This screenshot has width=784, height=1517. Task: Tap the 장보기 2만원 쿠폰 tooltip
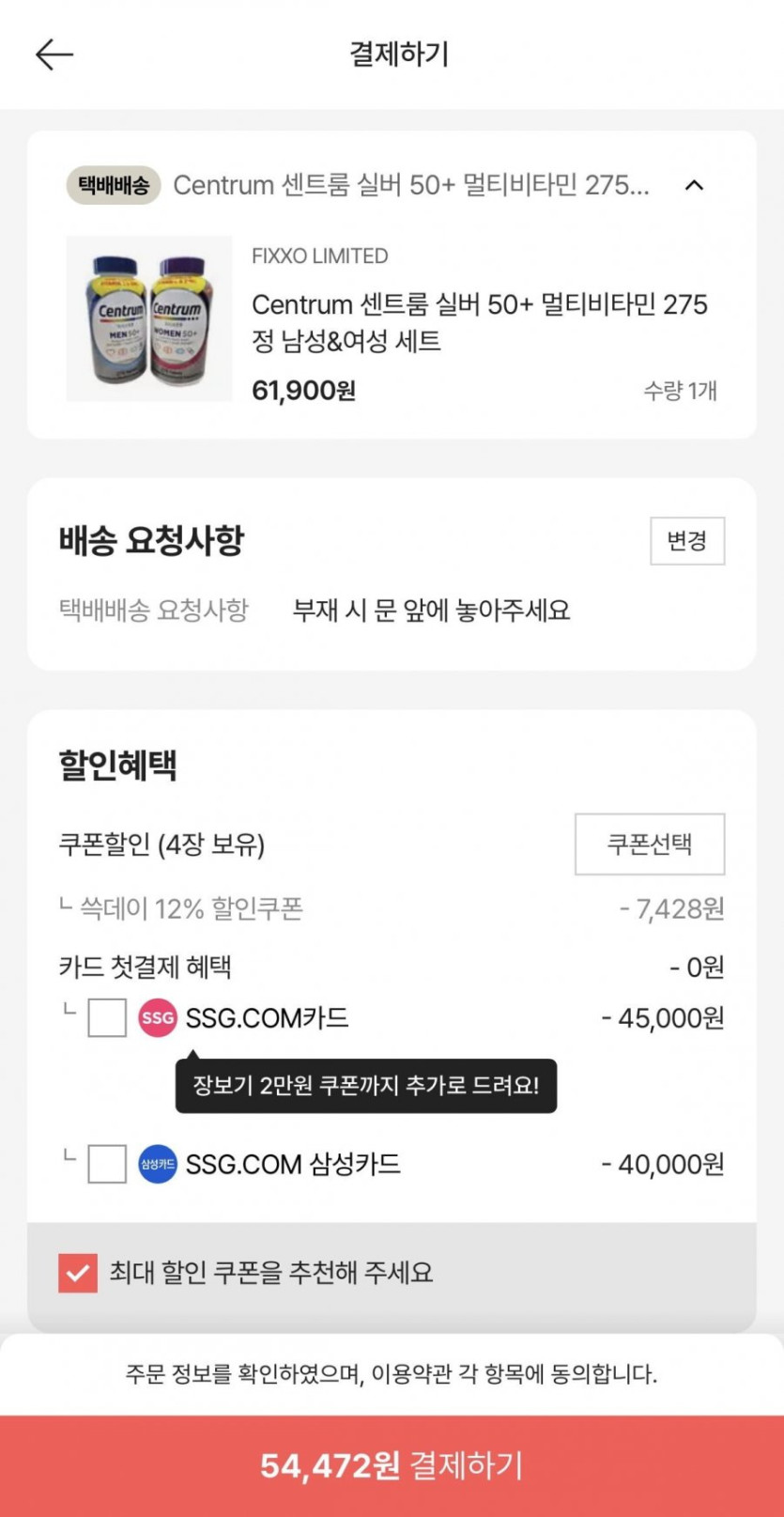click(365, 1087)
